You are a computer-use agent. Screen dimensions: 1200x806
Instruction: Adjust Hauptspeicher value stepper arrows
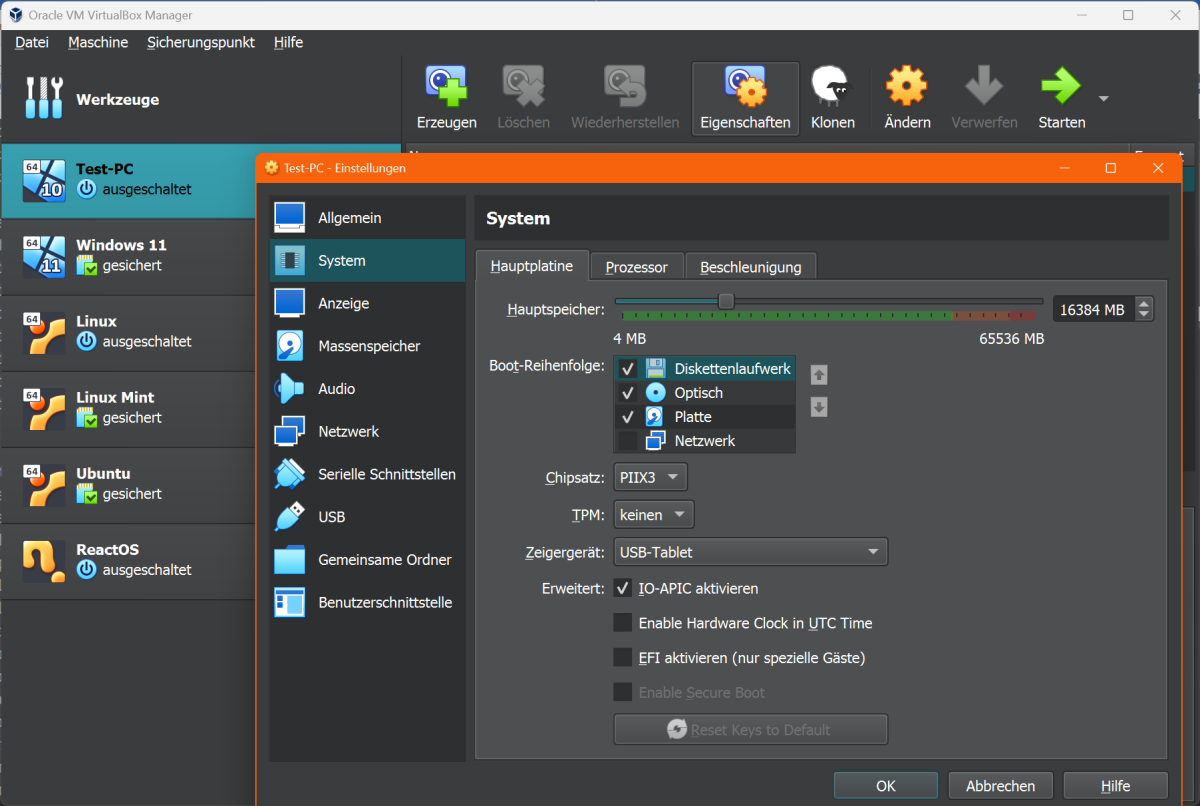point(1145,310)
